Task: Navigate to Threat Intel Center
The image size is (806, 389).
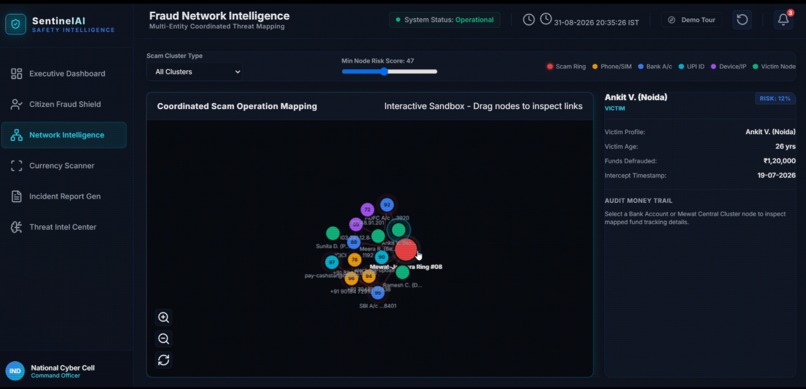Action: tap(64, 227)
